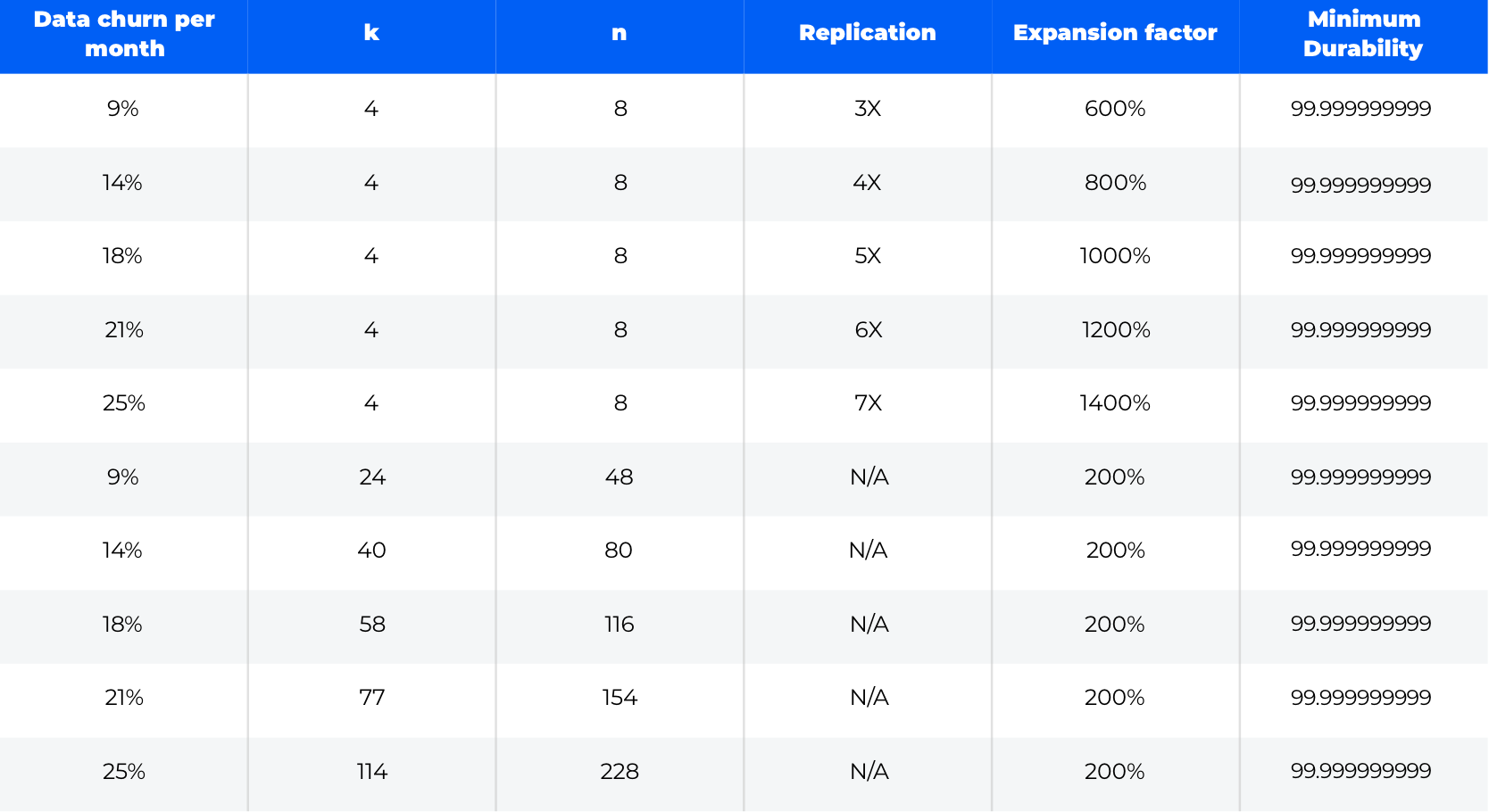Select the 7X replication cell
The height and width of the screenshot is (812, 1489).
pos(868,403)
